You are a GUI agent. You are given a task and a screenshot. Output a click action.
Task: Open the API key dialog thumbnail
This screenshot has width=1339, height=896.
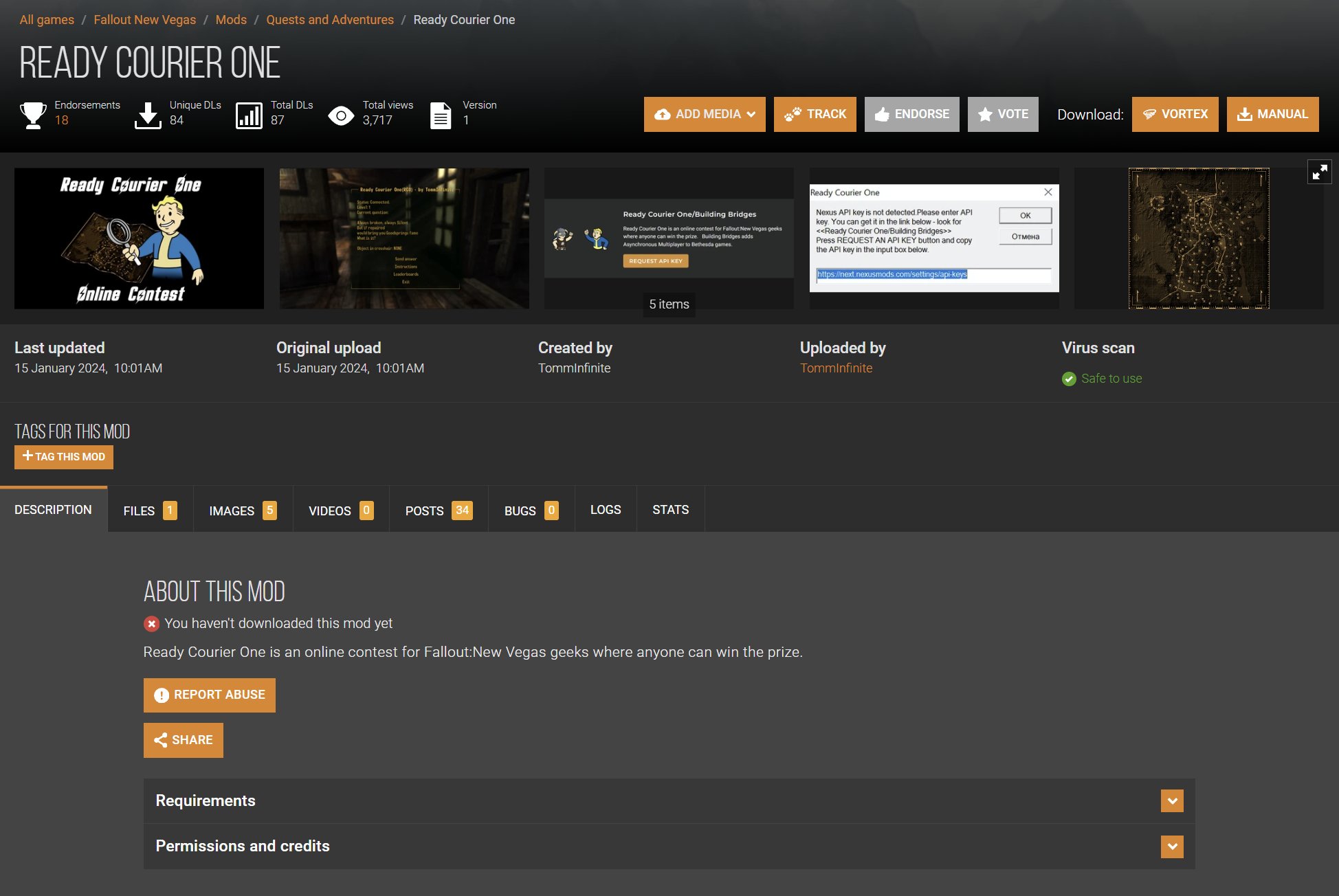click(934, 238)
